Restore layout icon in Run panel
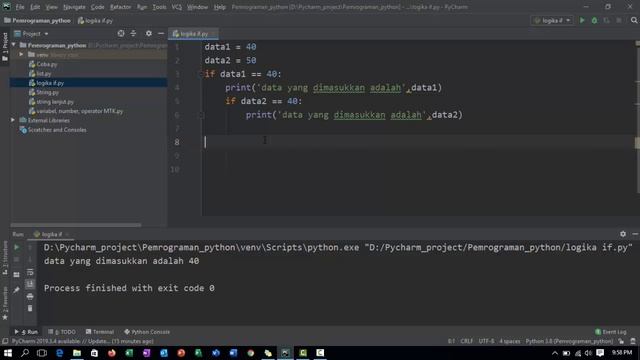 (16, 275)
